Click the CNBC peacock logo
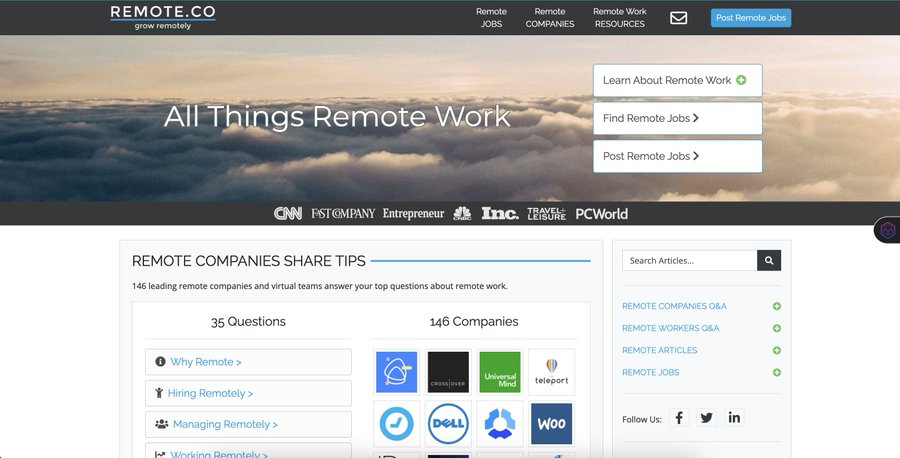 462,214
